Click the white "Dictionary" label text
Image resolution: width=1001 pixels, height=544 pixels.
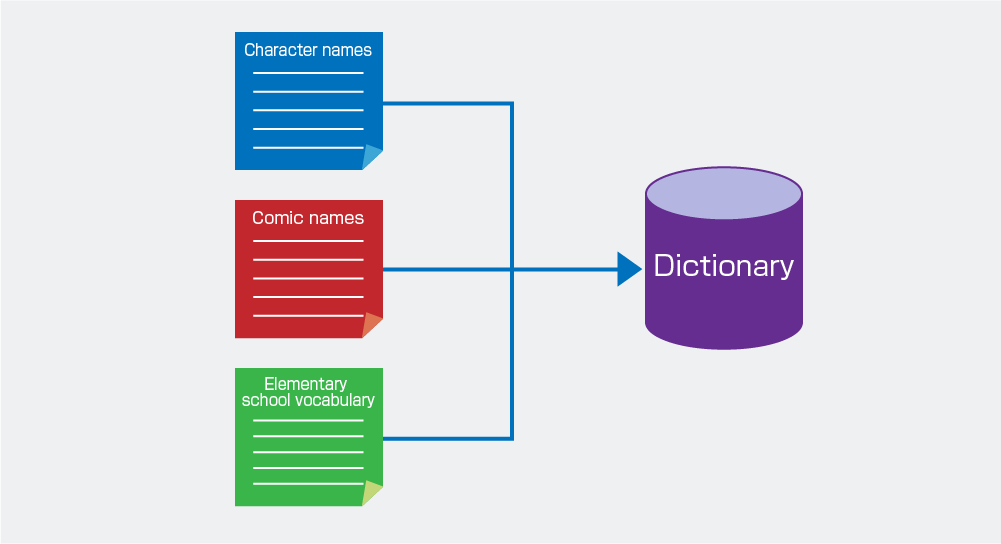(723, 266)
